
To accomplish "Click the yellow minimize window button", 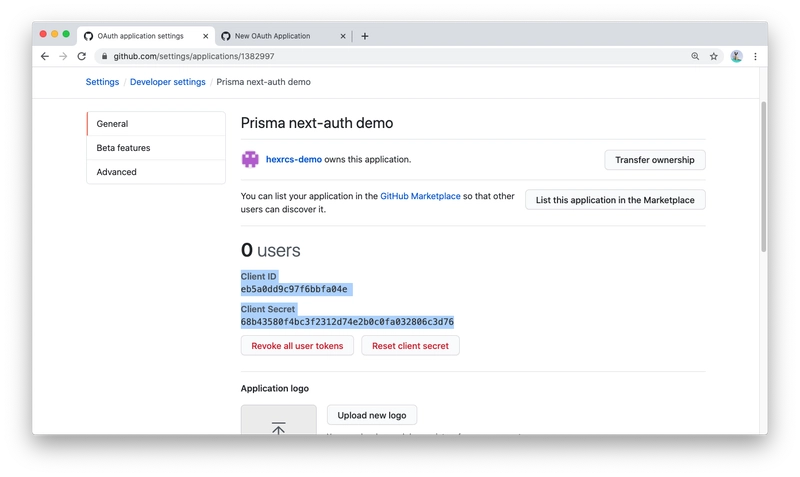I will 55,34.
